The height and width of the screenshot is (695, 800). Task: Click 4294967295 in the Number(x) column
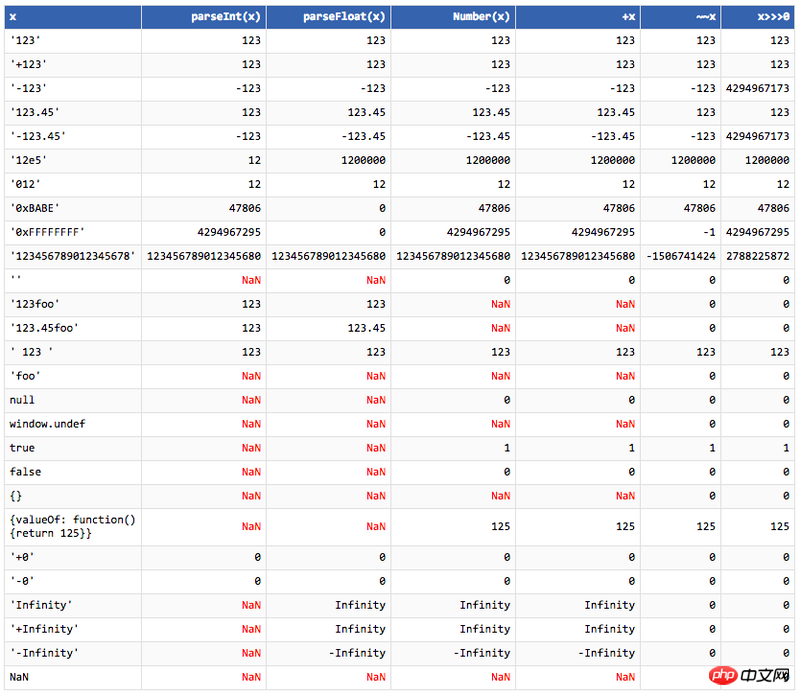(479, 232)
